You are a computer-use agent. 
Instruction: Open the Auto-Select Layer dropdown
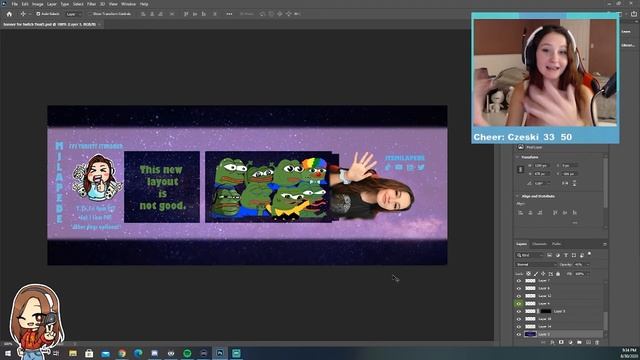tap(74, 14)
